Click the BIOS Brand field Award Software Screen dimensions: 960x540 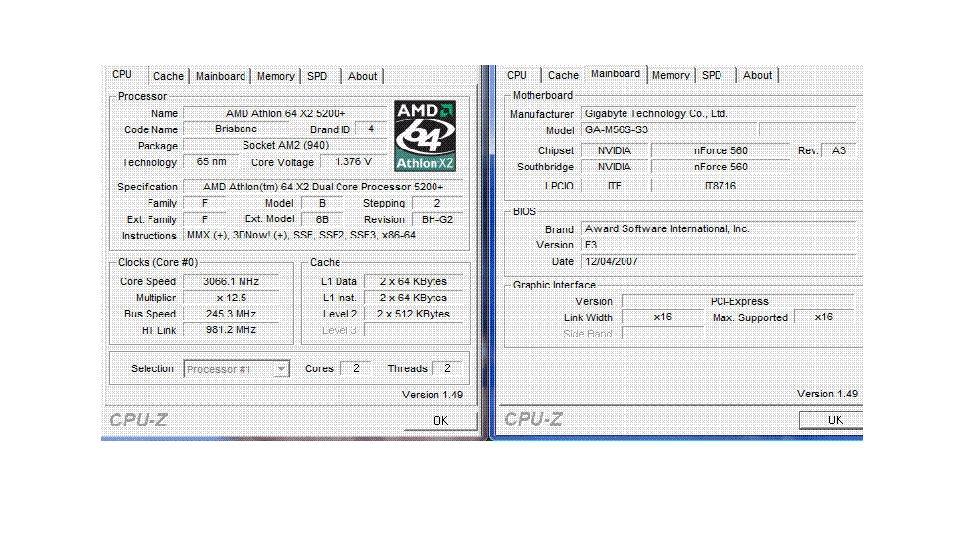718,228
